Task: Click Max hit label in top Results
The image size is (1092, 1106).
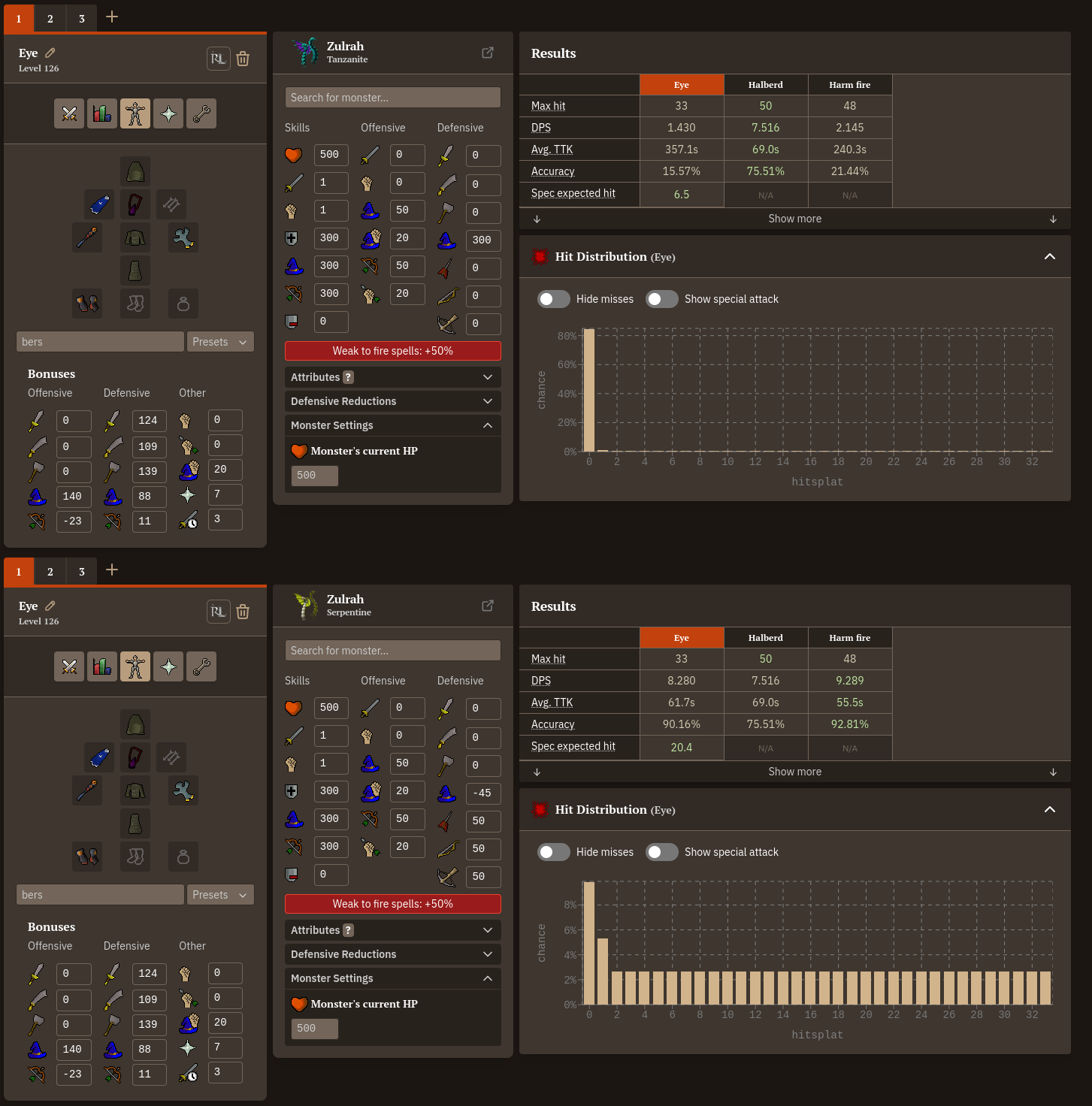Action: tap(549, 106)
